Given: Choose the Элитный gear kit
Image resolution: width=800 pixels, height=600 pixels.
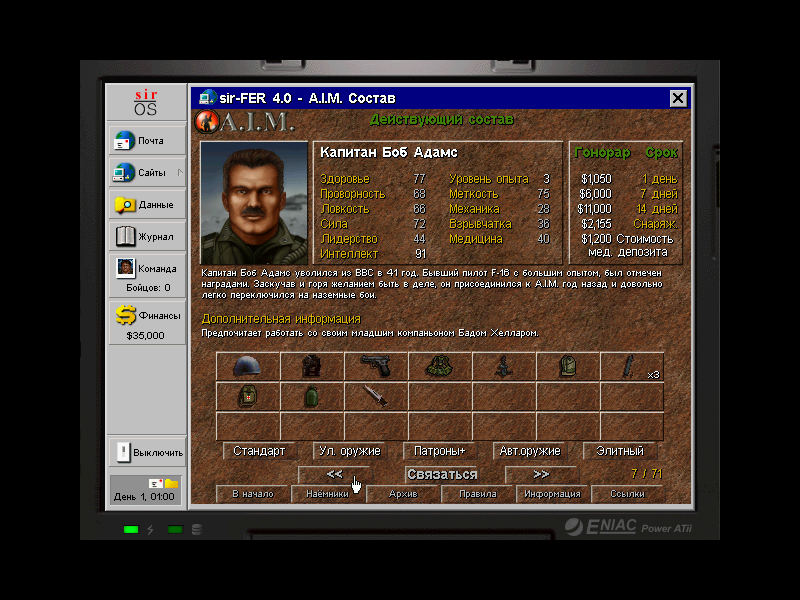Looking at the screenshot, I should 620,451.
